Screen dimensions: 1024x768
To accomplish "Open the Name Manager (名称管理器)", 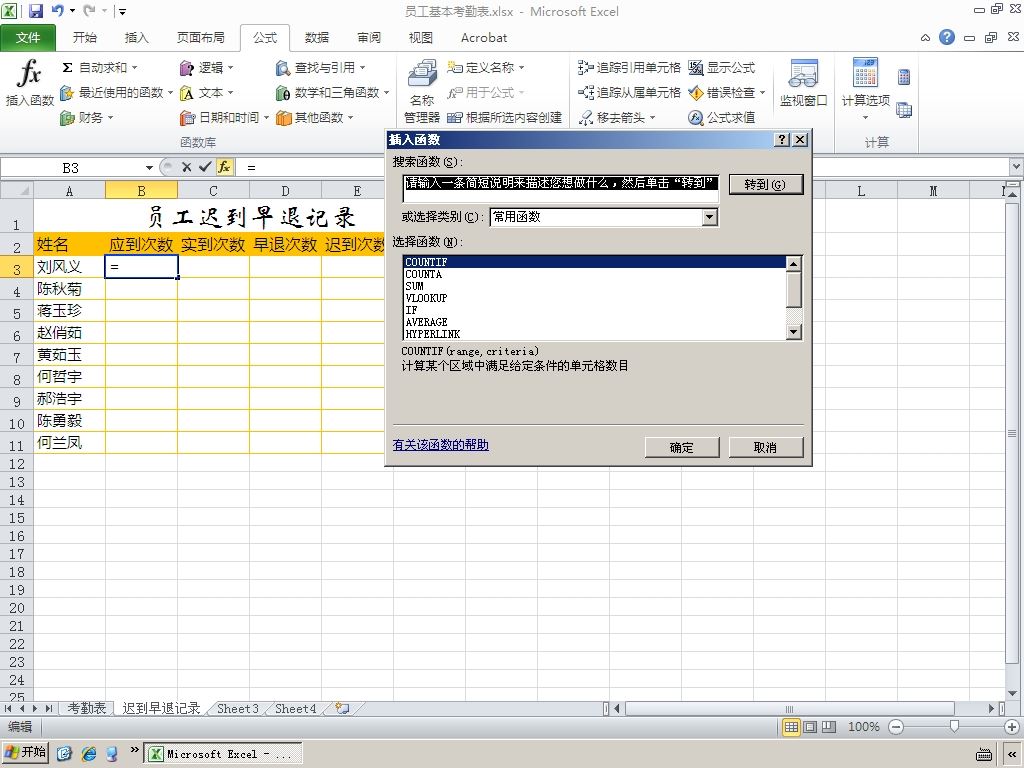I will pos(422,91).
